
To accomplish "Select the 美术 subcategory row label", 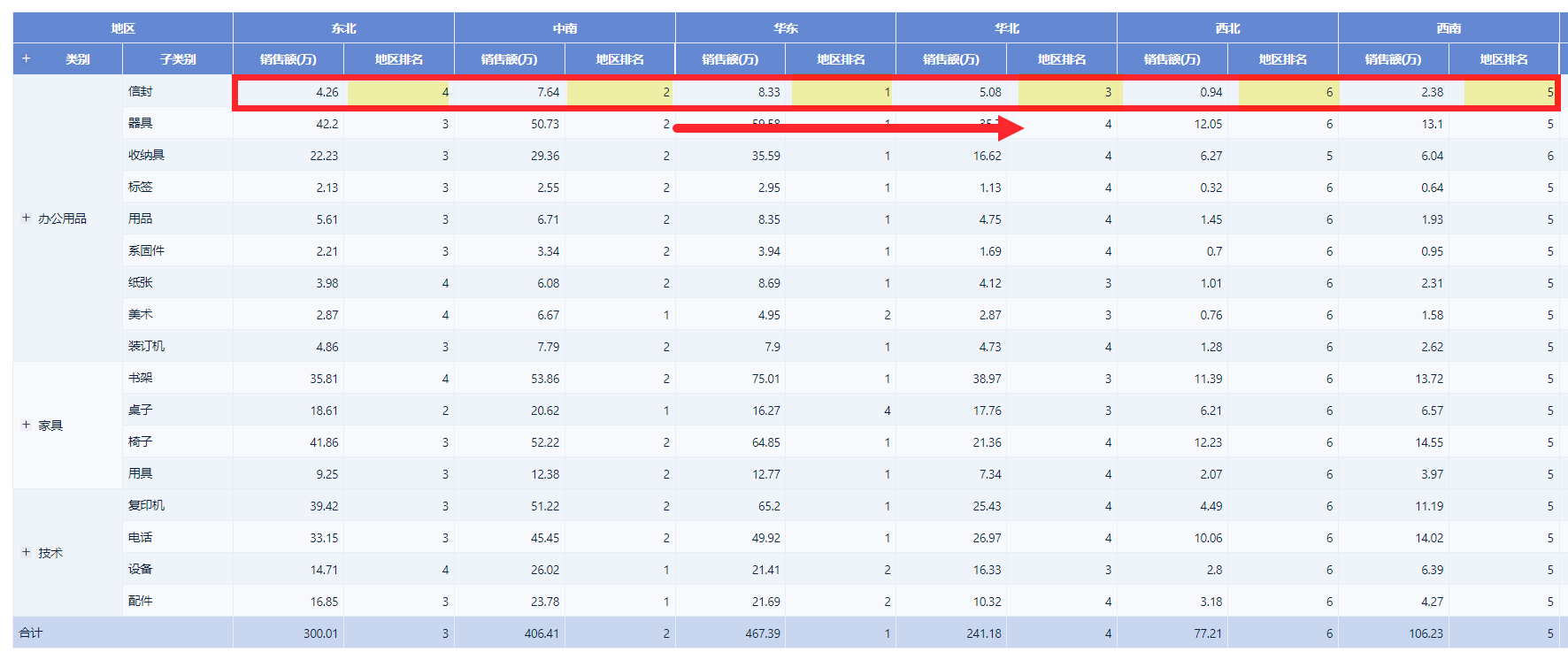I will [x=141, y=314].
